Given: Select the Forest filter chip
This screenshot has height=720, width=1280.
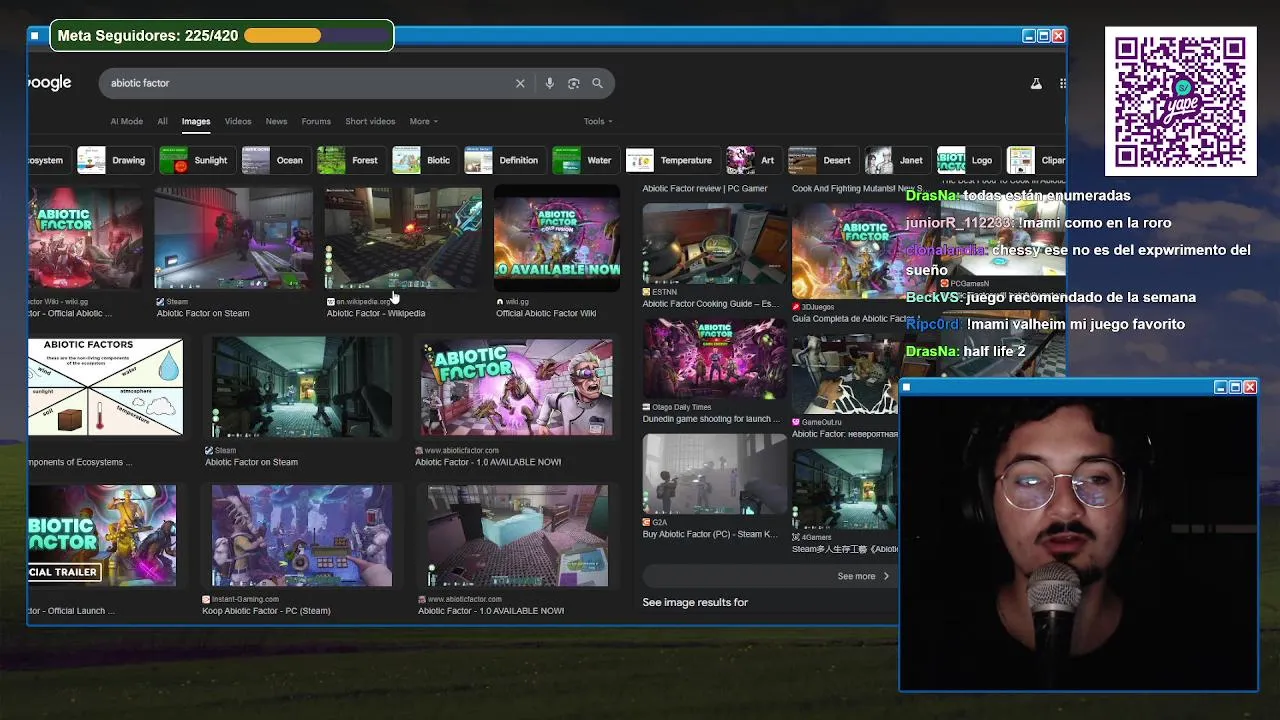Looking at the screenshot, I should click(x=350, y=160).
